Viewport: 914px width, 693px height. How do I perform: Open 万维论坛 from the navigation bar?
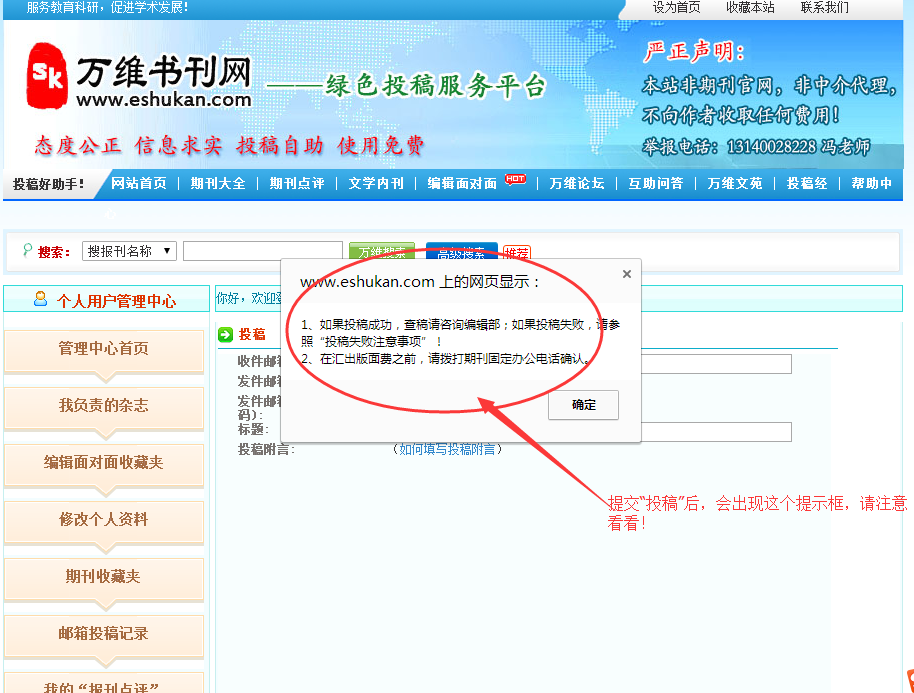pyautogui.click(x=577, y=184)
